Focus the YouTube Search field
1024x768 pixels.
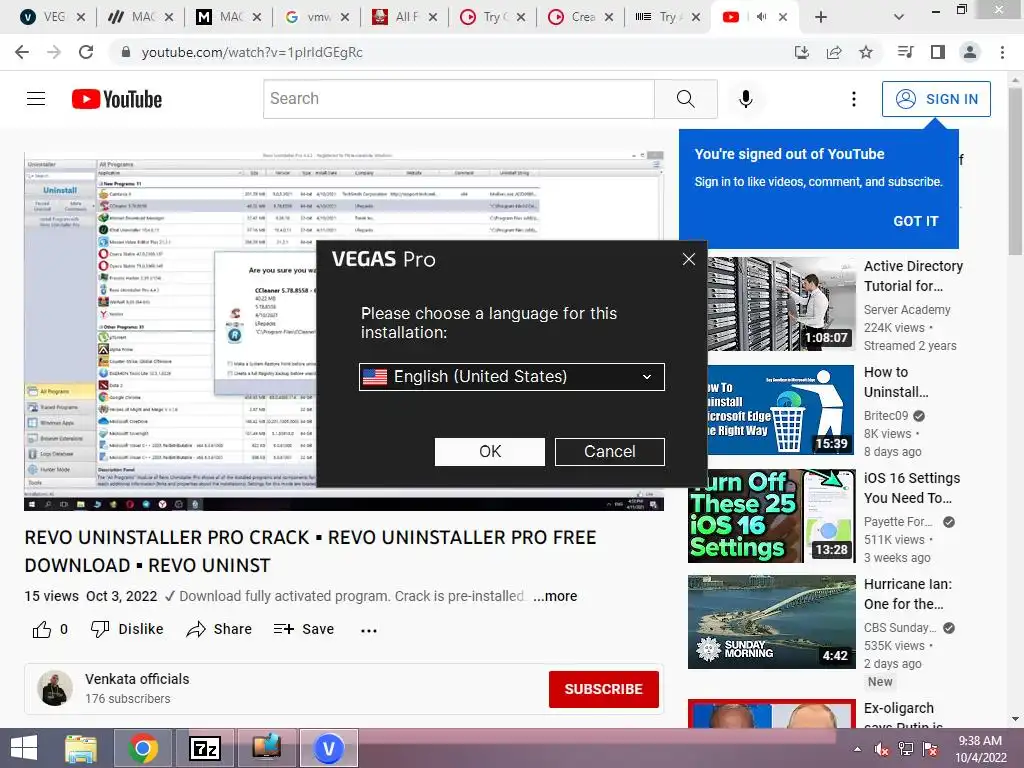pyautogui.click(x=458, y=99)
